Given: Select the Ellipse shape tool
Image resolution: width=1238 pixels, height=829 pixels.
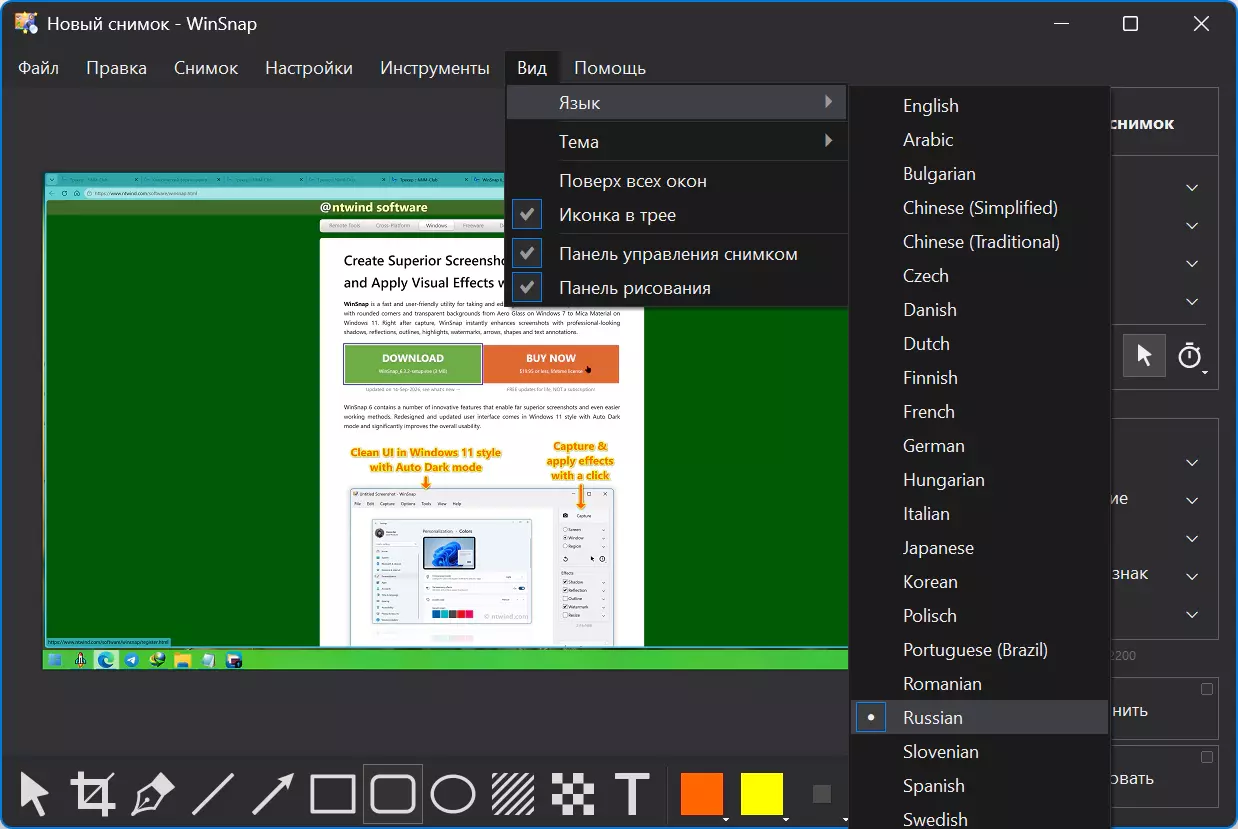Looking at the screenshot, I should tap(452, 794).
